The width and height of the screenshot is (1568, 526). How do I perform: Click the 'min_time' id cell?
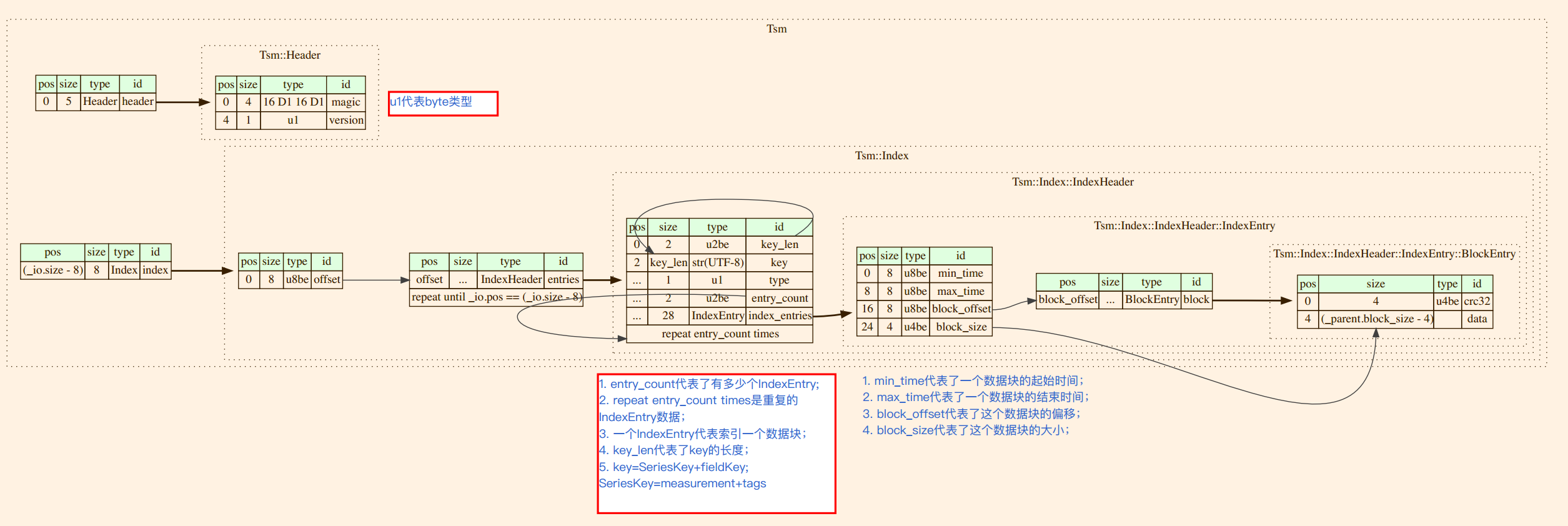(960, 273)
